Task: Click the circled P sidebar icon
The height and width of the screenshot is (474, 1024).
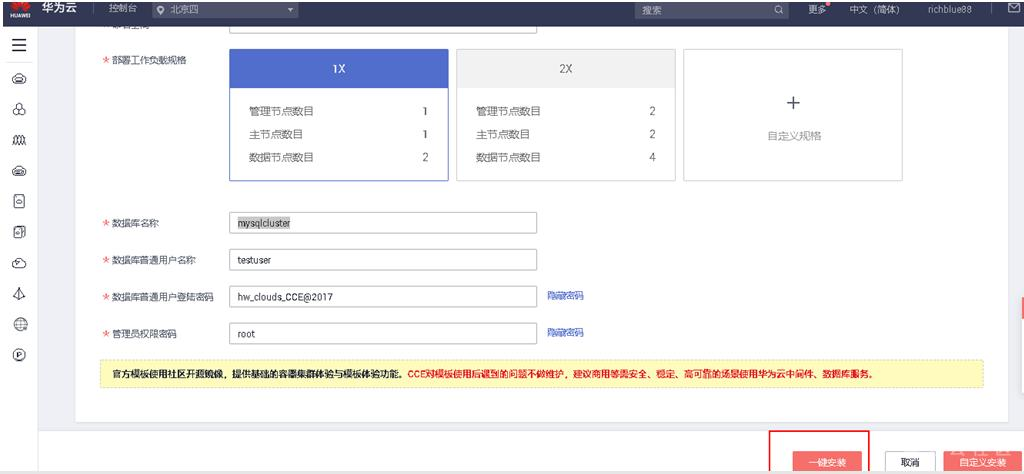Action: coord(20,355)
